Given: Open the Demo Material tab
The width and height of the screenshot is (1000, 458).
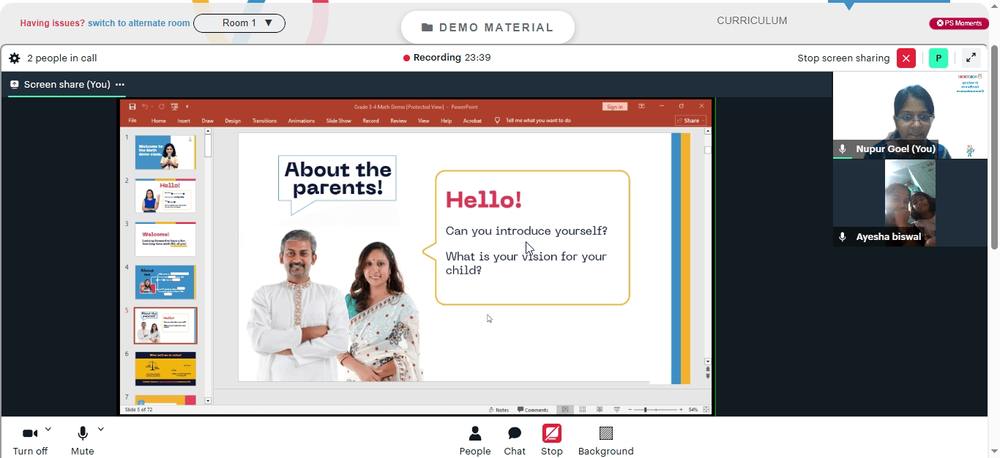Looking at the screenshot, I should click(x=488, y=27).
